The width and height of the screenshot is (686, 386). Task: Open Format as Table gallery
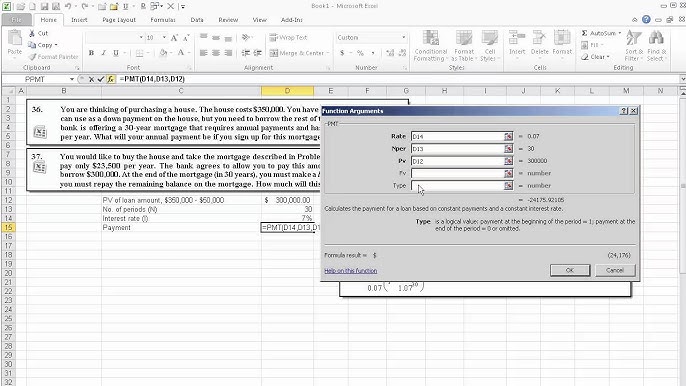(x=464, y=46)
